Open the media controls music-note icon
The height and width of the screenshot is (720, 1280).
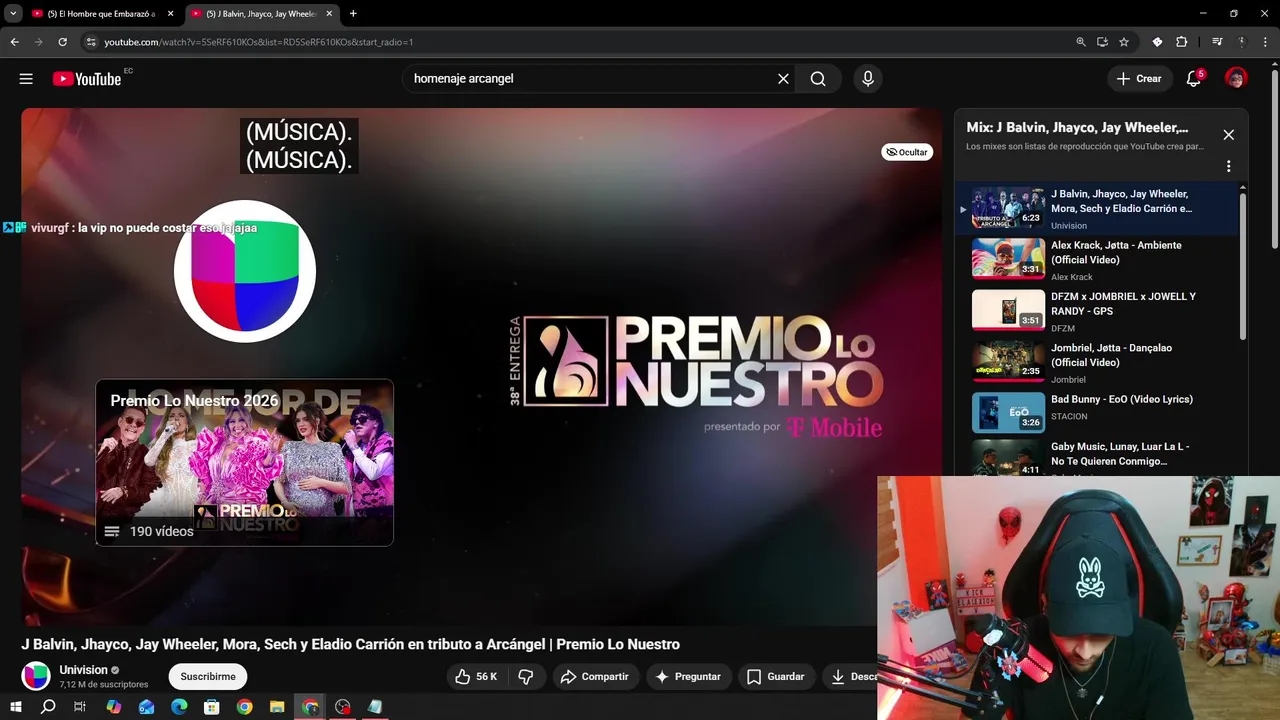1217,42
